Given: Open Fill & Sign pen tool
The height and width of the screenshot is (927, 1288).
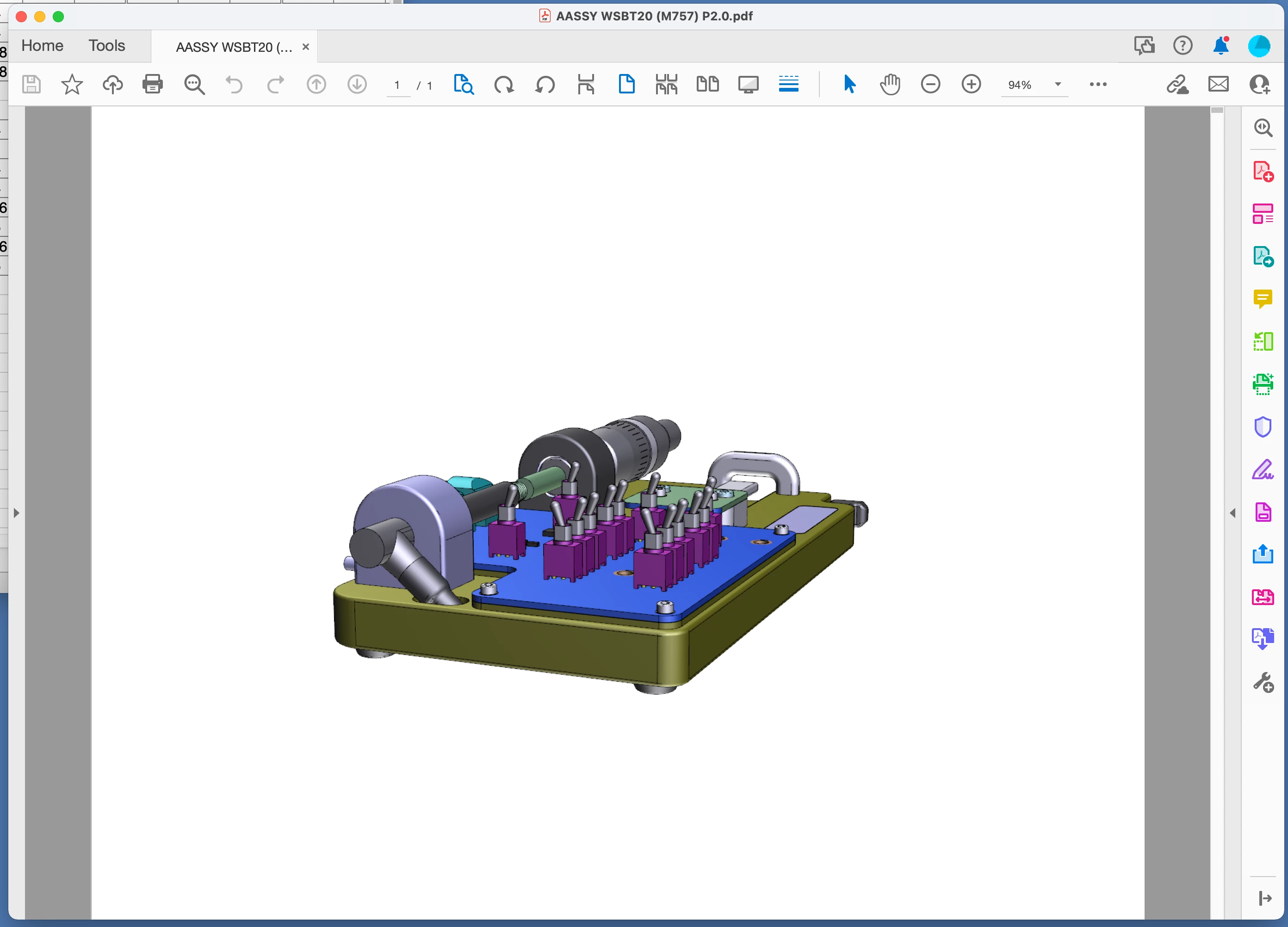Looking at the screenshot, I should point(1263,470).
